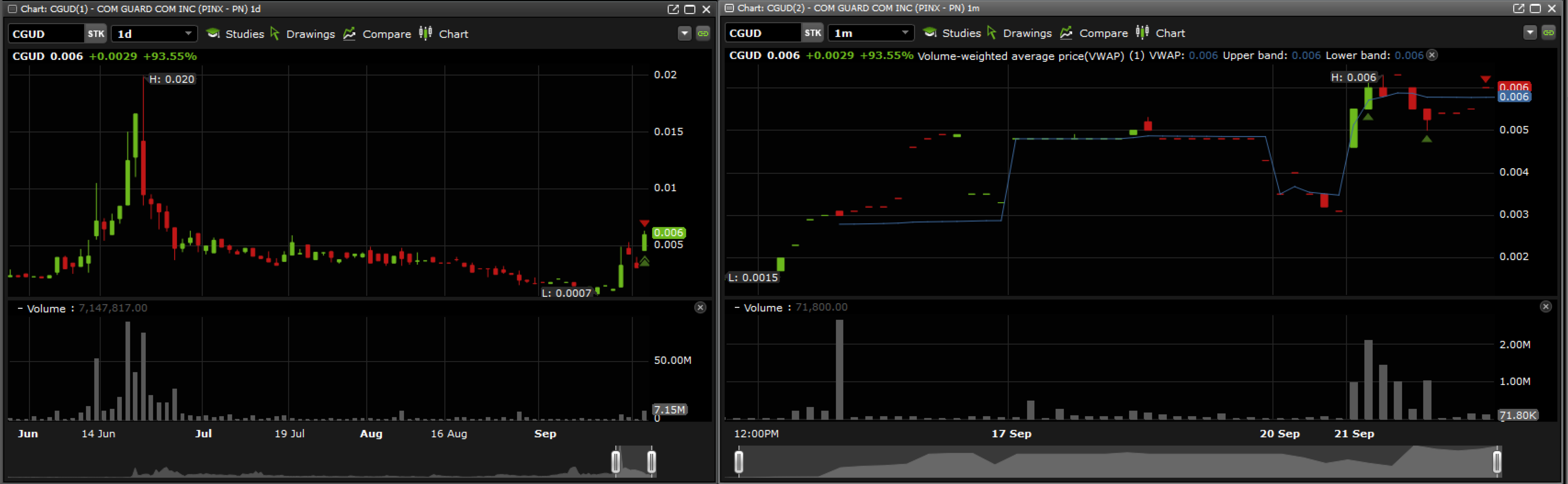The height and width of the screenshot is (484, 1568).
Task: Expand the 1m timeframe dropdown
Action: pyautogui.click(x=905, y=33)
